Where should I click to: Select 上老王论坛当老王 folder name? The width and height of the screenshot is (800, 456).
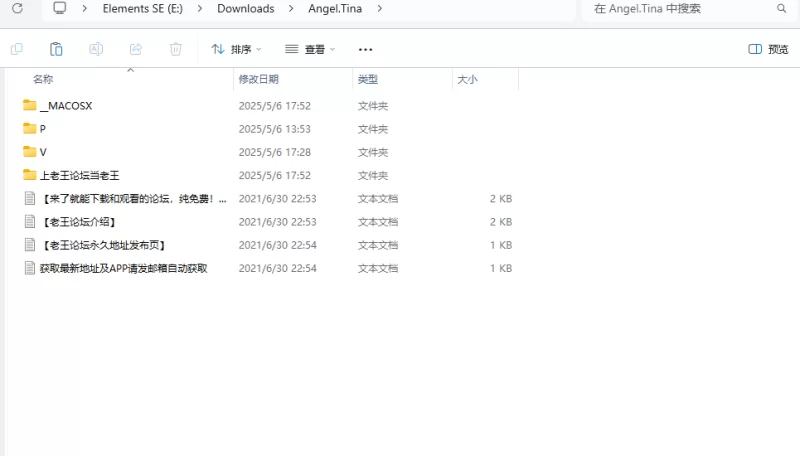tap(80, 175)
